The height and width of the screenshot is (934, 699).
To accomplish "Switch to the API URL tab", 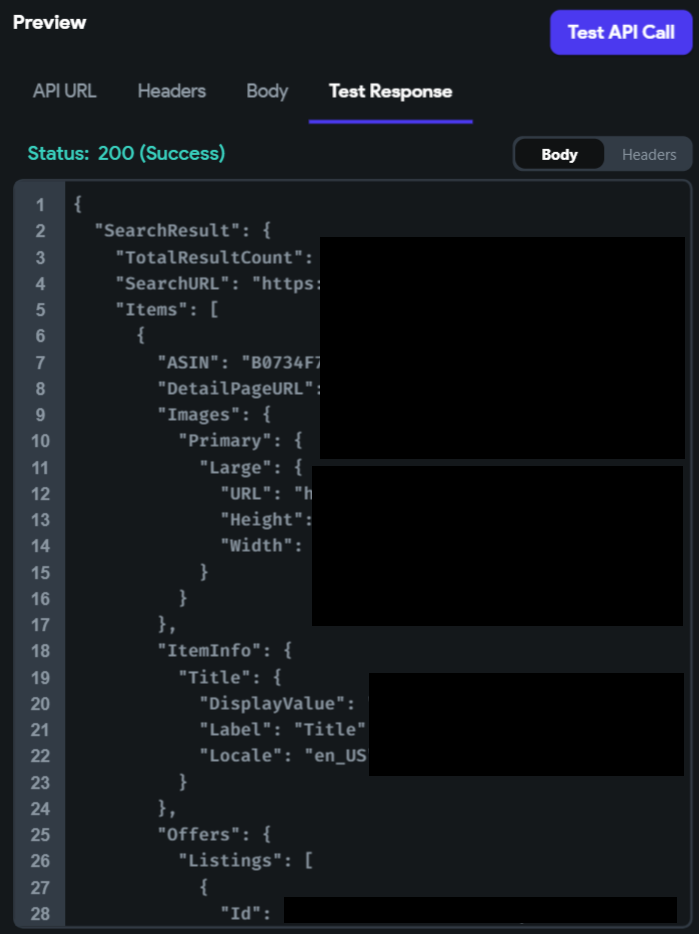I will pyautogui.click(x=64, y=91).
